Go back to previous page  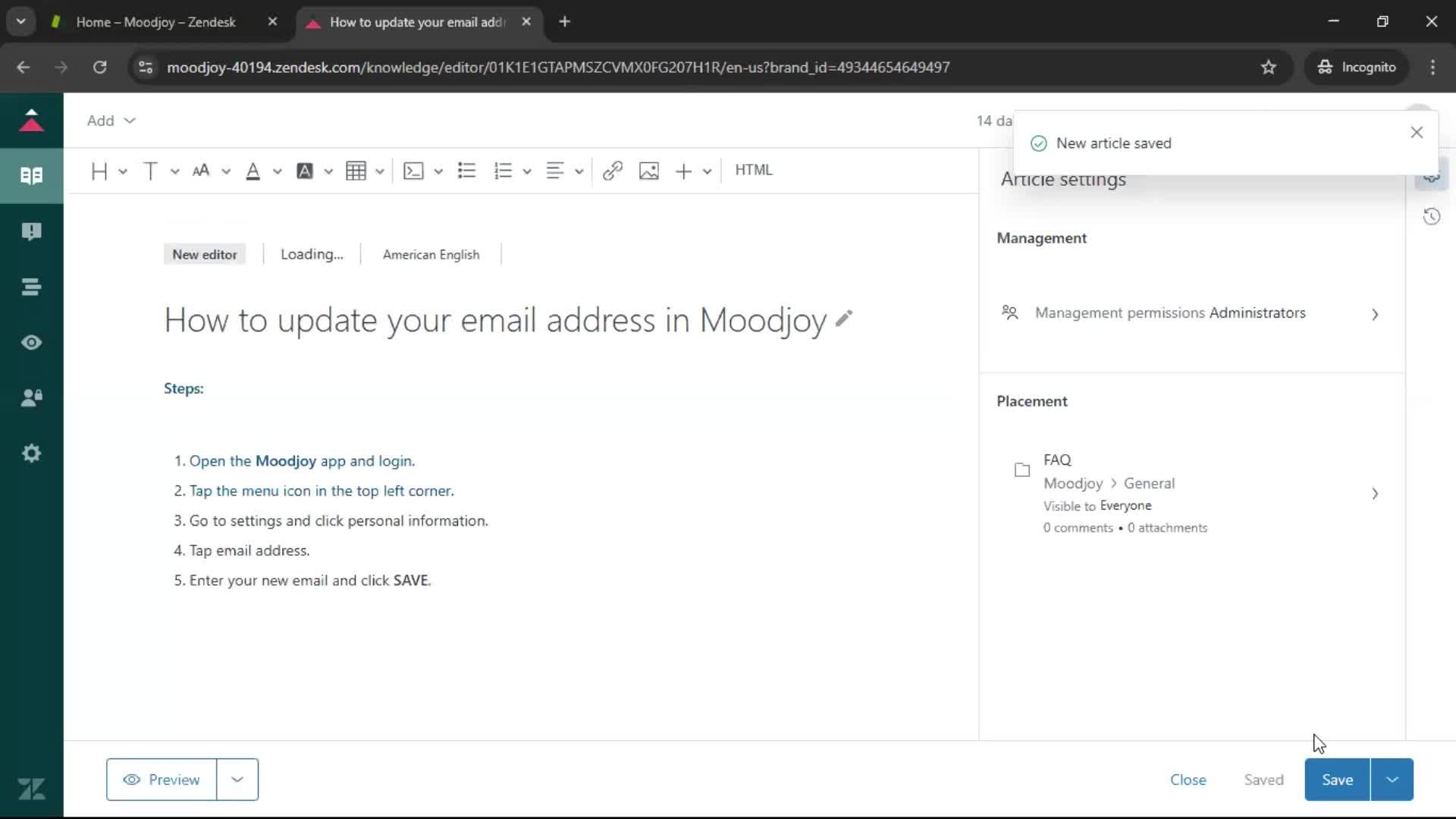(23, 67)
